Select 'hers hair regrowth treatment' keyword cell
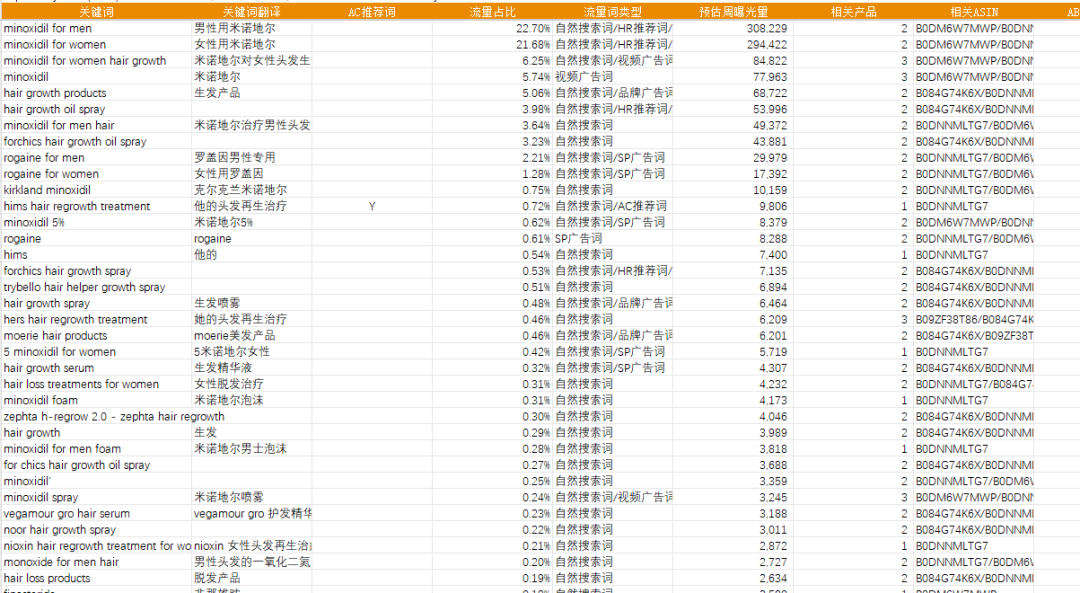The image size is (1080, 593). [x=96, y=320]
